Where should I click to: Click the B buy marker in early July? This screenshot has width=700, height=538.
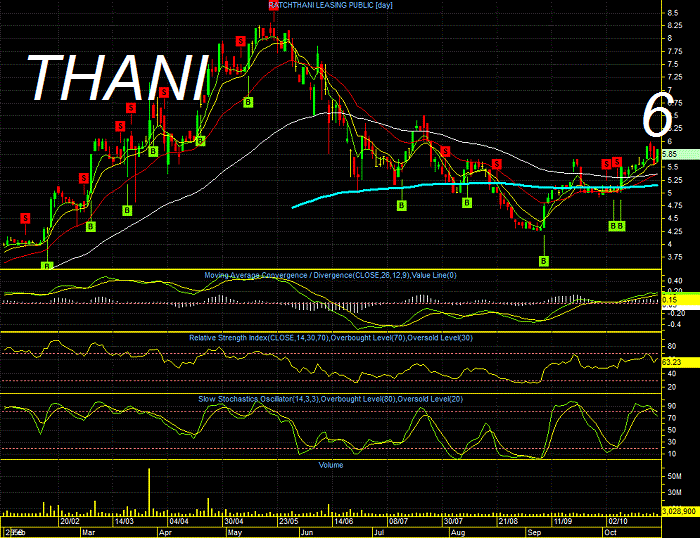point(402,205)
